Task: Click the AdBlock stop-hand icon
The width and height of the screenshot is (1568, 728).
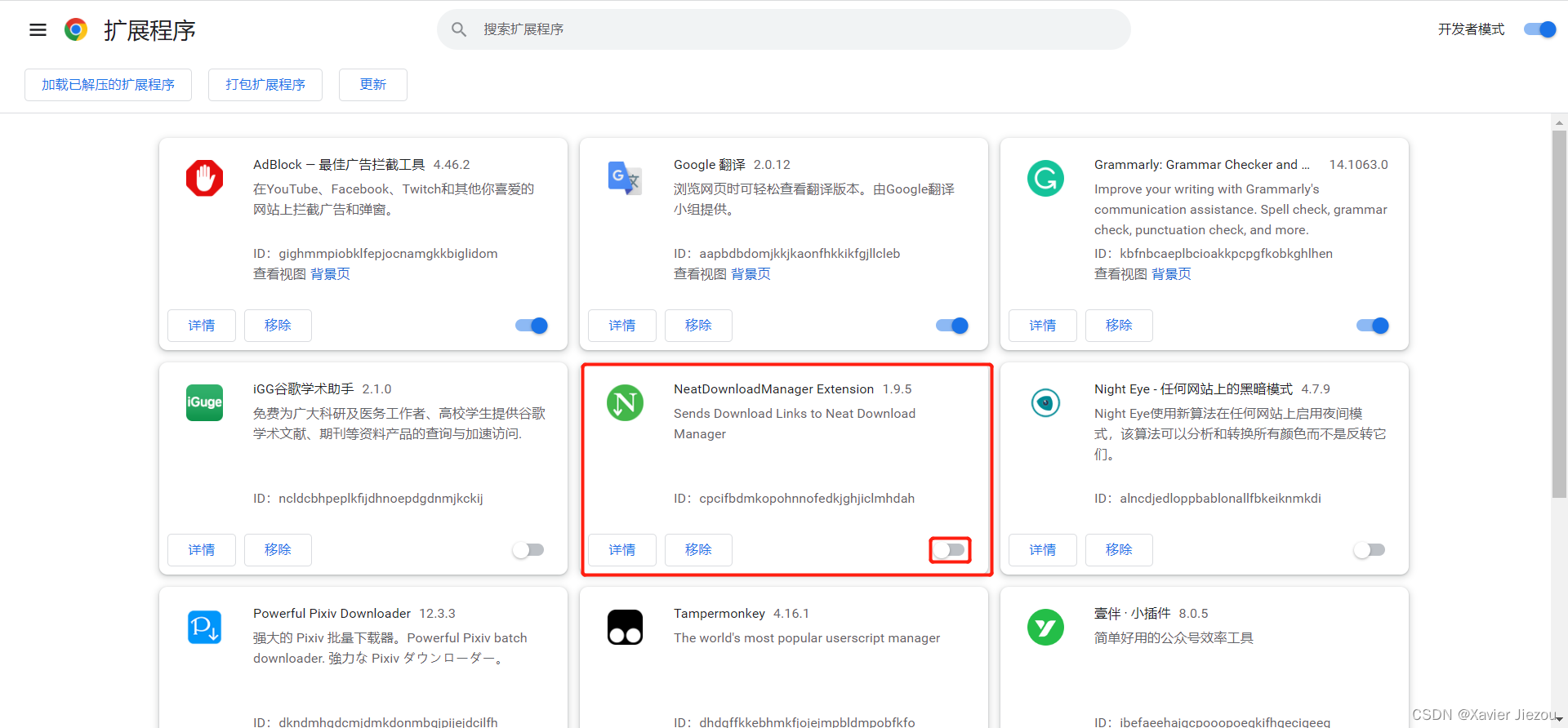Action: (x=204, y=178)
